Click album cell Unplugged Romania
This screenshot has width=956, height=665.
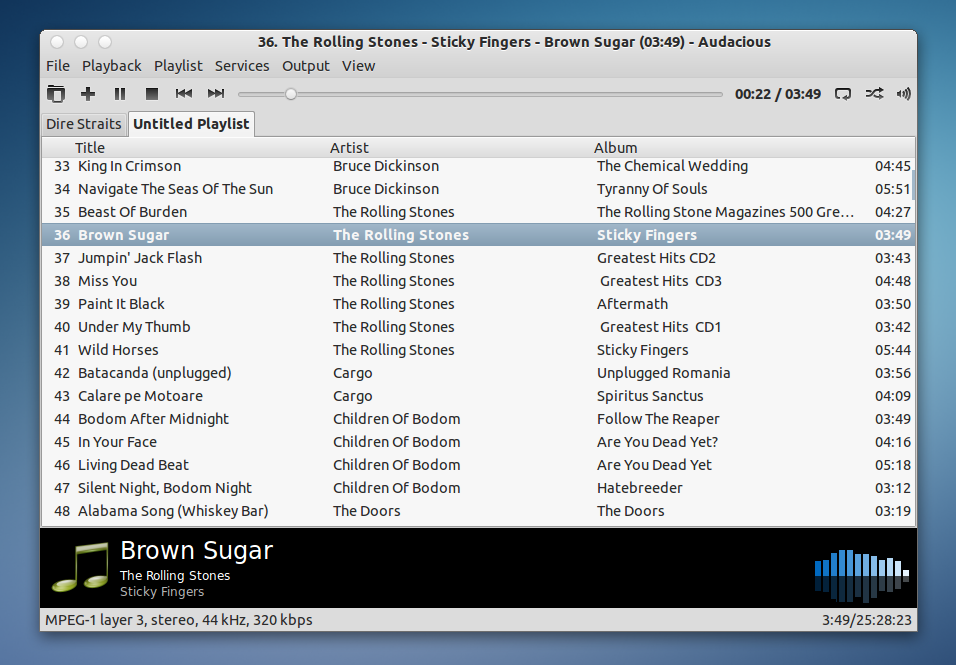(663, 374)
